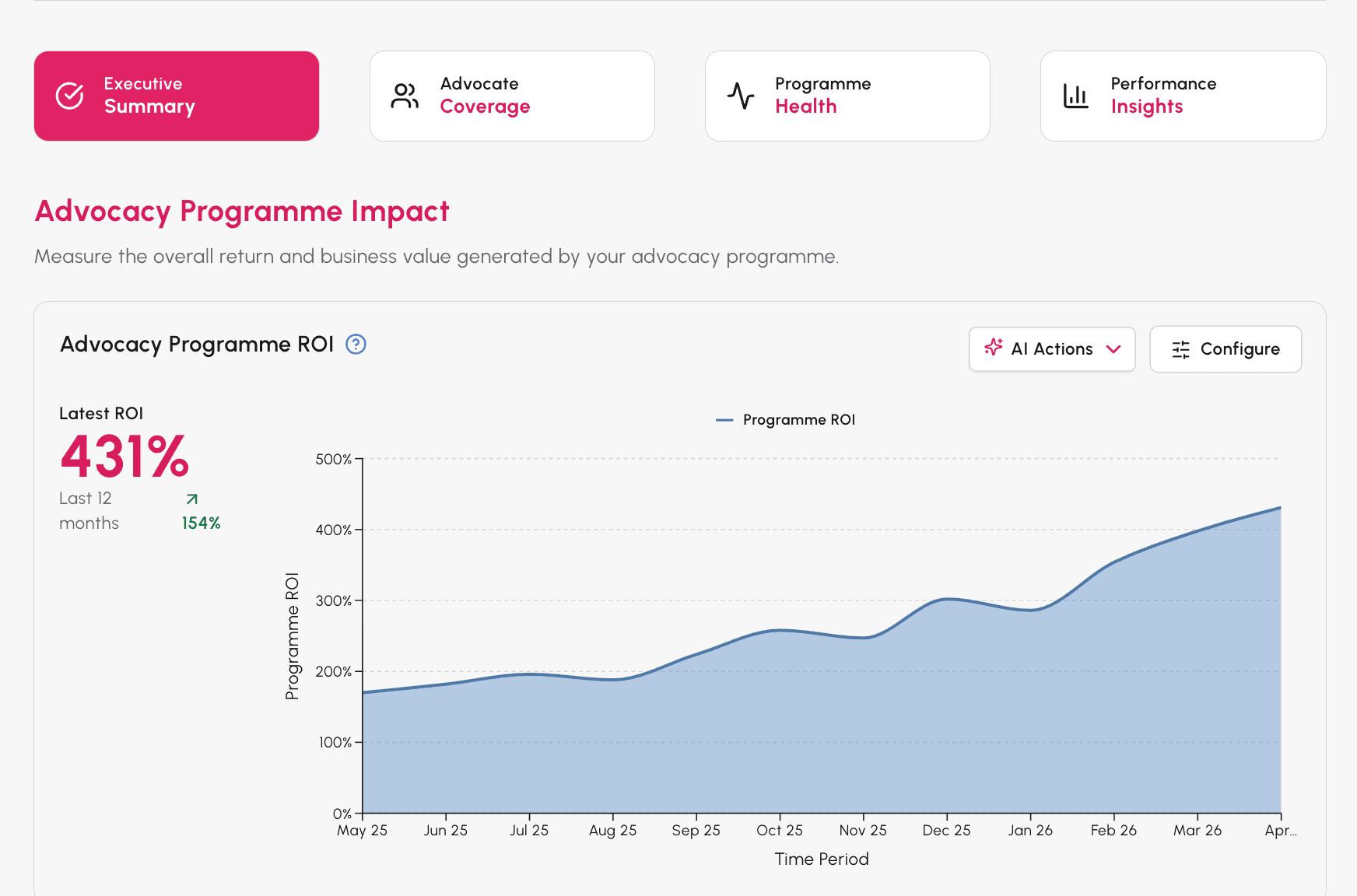Image resolution: width=1357 pixels, height=896 pixels.
Task: Expand the AI Actions dropdown chevron
Action: click(x=1113, y=349)
